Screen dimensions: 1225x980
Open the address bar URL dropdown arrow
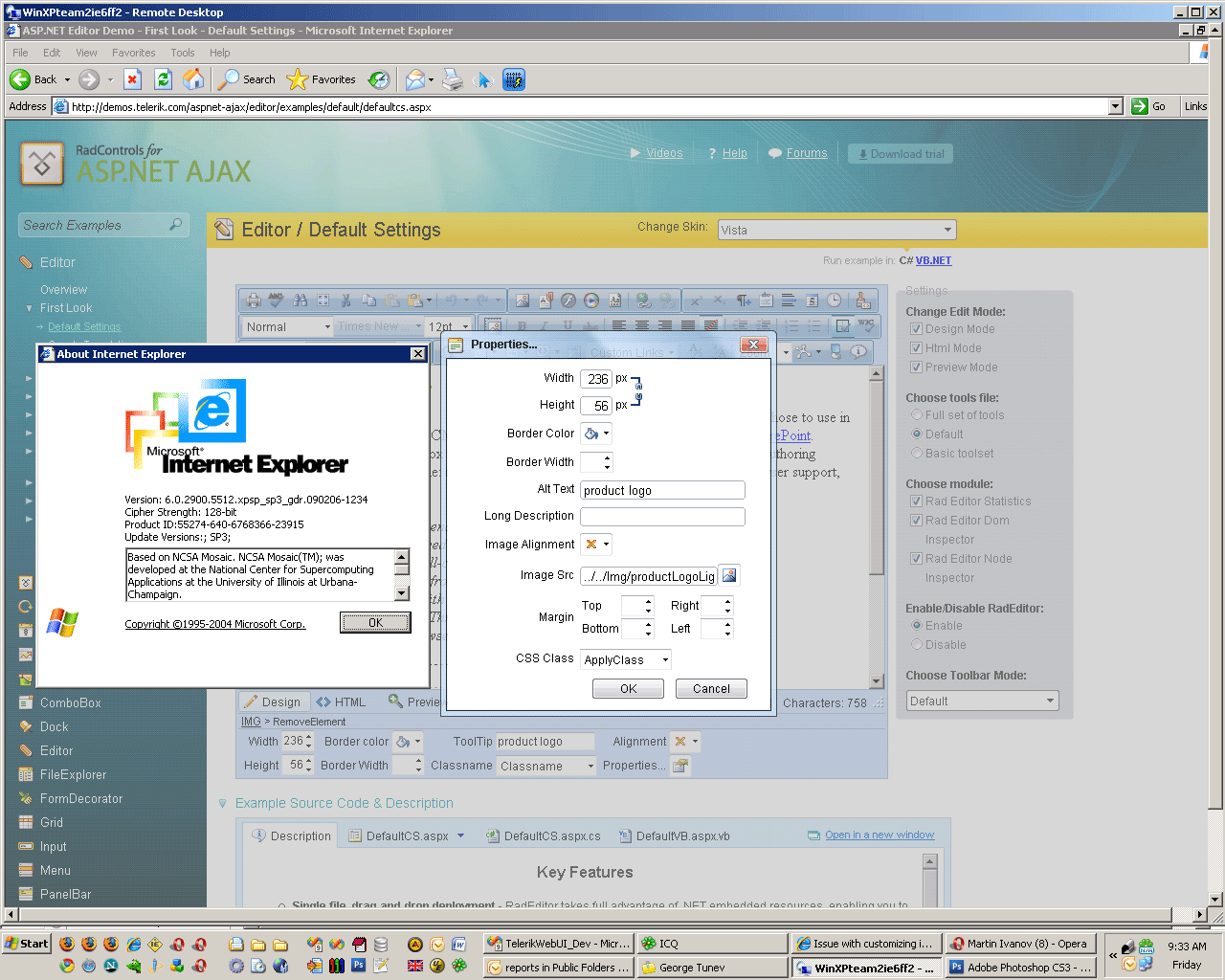click(1115, 106)
